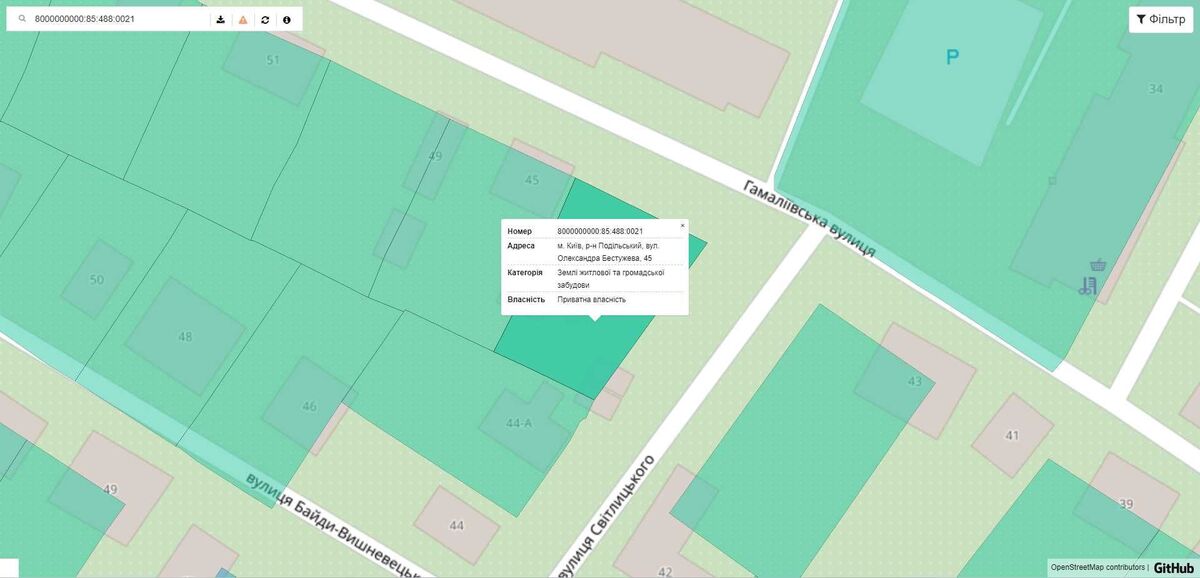Click building 43 on the map
This screenshot has height=578, width=1200.
tap(914, 382)
